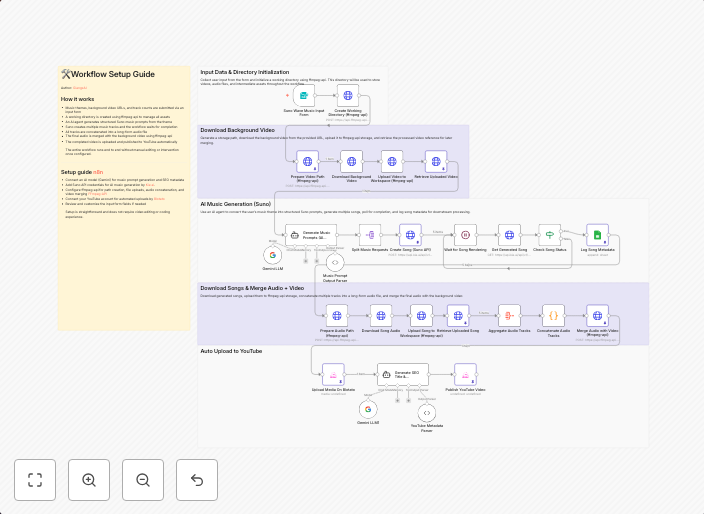
Task: Open the Concatenate Audio Tracks code node
Action: [x=553, y=316]
